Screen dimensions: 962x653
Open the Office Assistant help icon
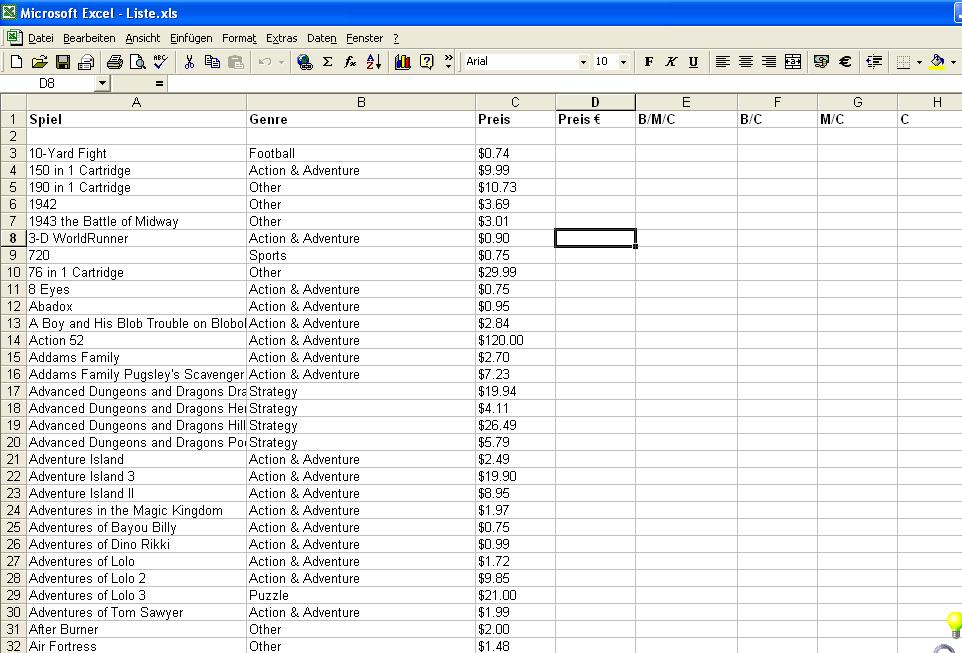[426, 62]
